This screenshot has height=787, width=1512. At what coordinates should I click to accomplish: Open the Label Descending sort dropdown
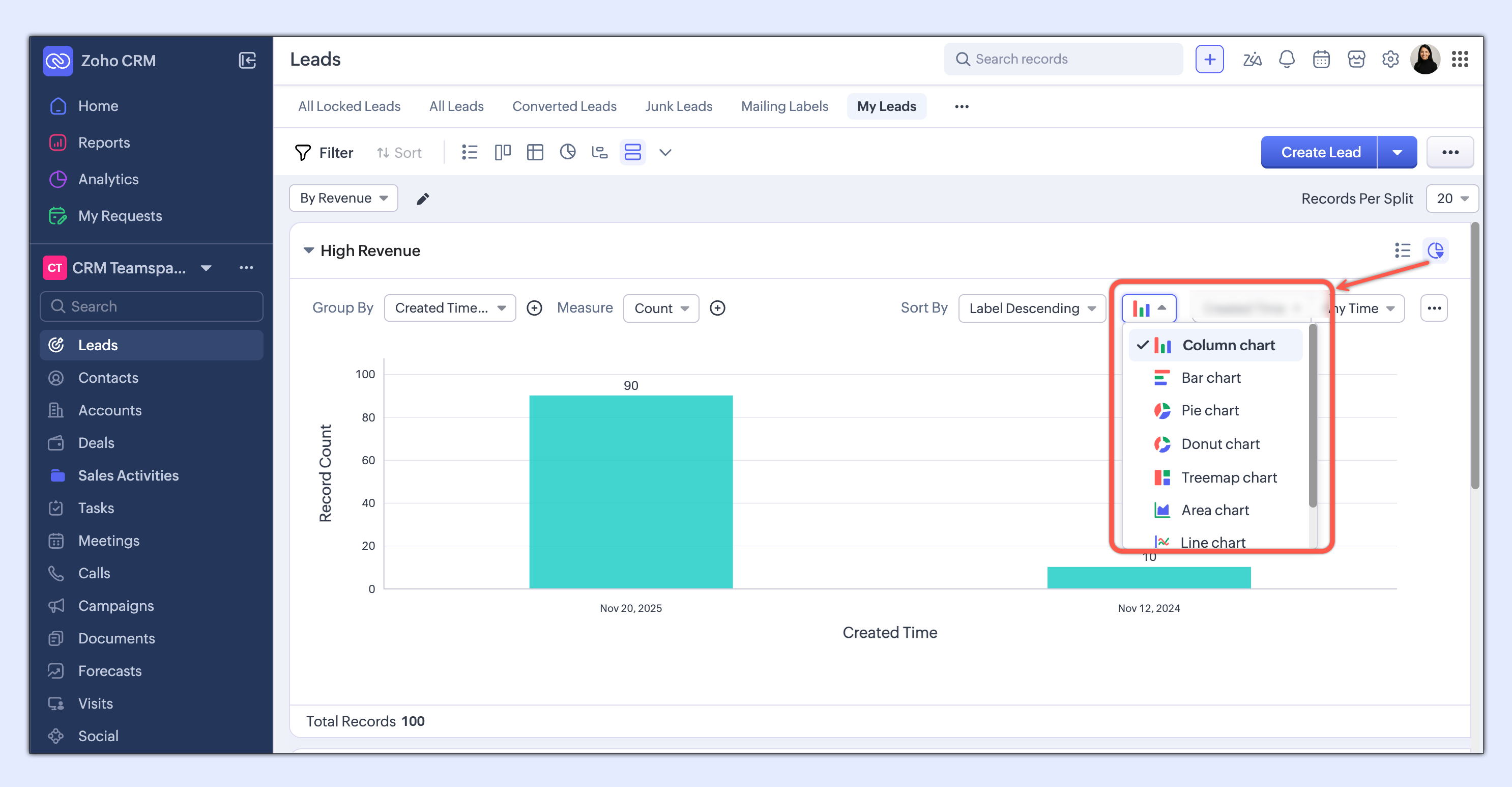click(x=1031, y=308)
